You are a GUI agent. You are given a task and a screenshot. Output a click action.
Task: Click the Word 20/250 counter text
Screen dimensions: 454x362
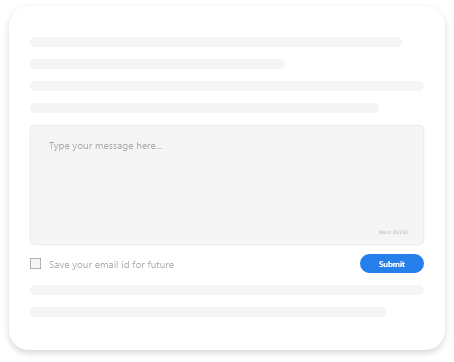pyautogui.click(x=393, y=232)
